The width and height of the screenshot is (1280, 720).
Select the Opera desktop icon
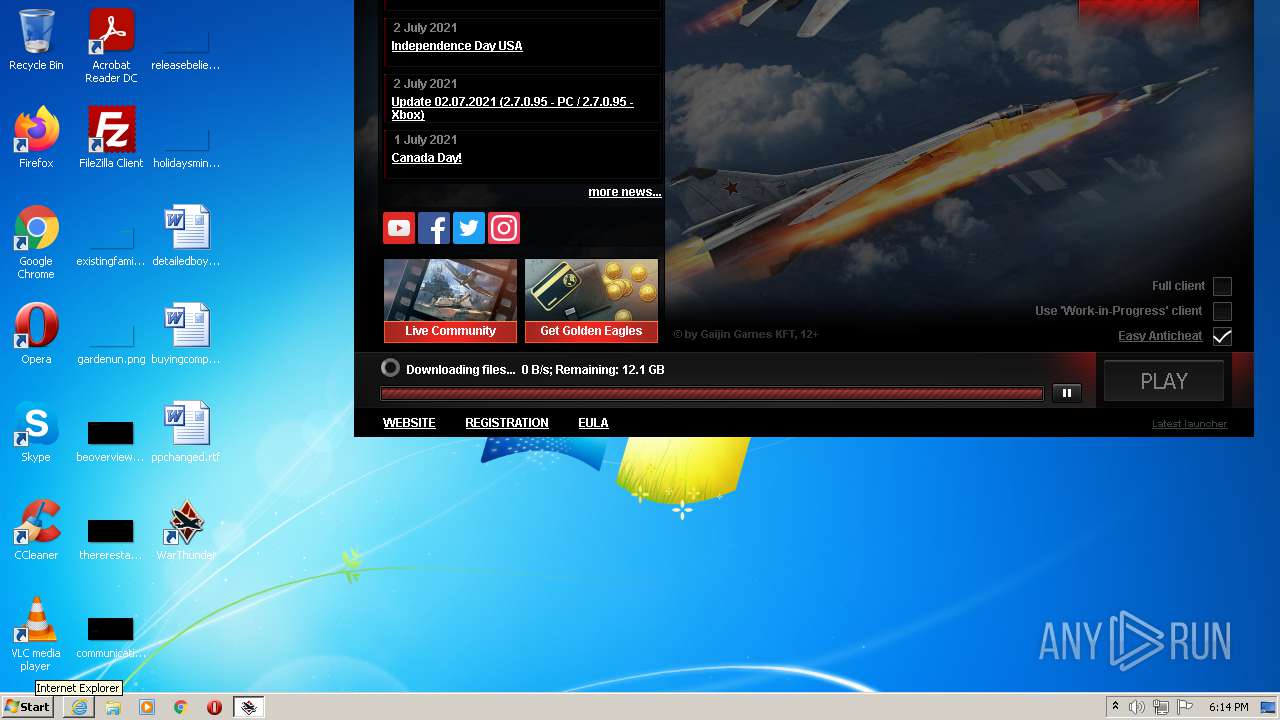click(36, 334)
